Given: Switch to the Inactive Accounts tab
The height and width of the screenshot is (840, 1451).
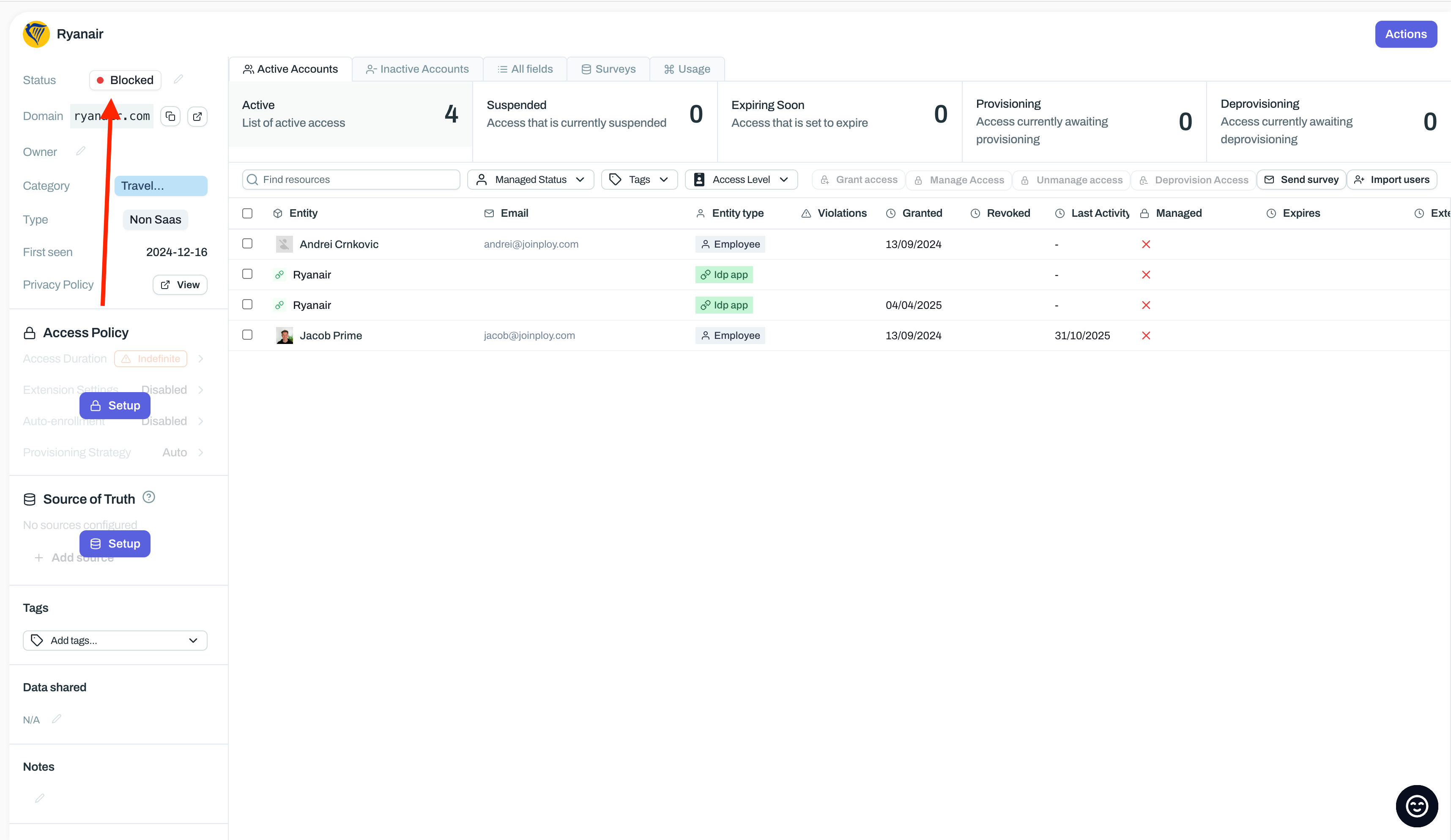Looking at the screenshot, I should pyautogui.click(x=417, y=69).
